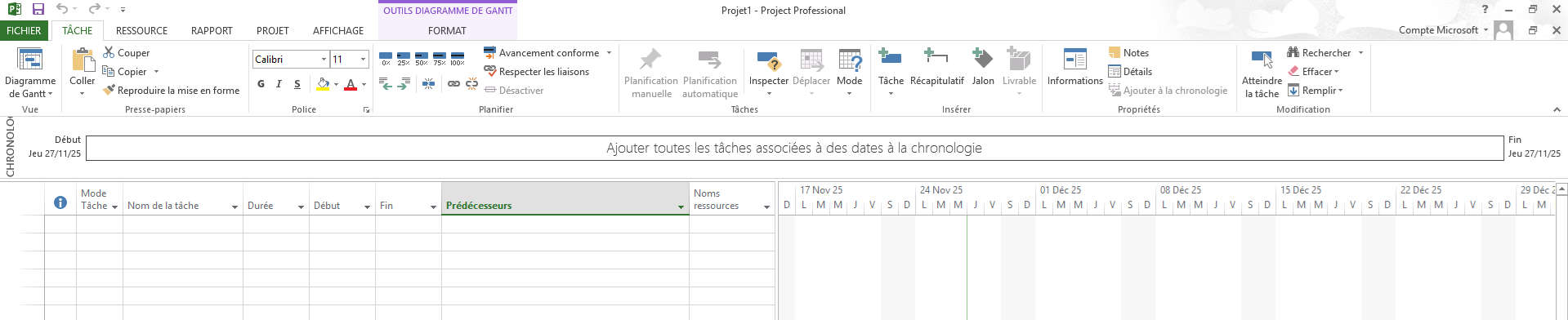Select the Fin column header
1568x320 pixels.
408,198
